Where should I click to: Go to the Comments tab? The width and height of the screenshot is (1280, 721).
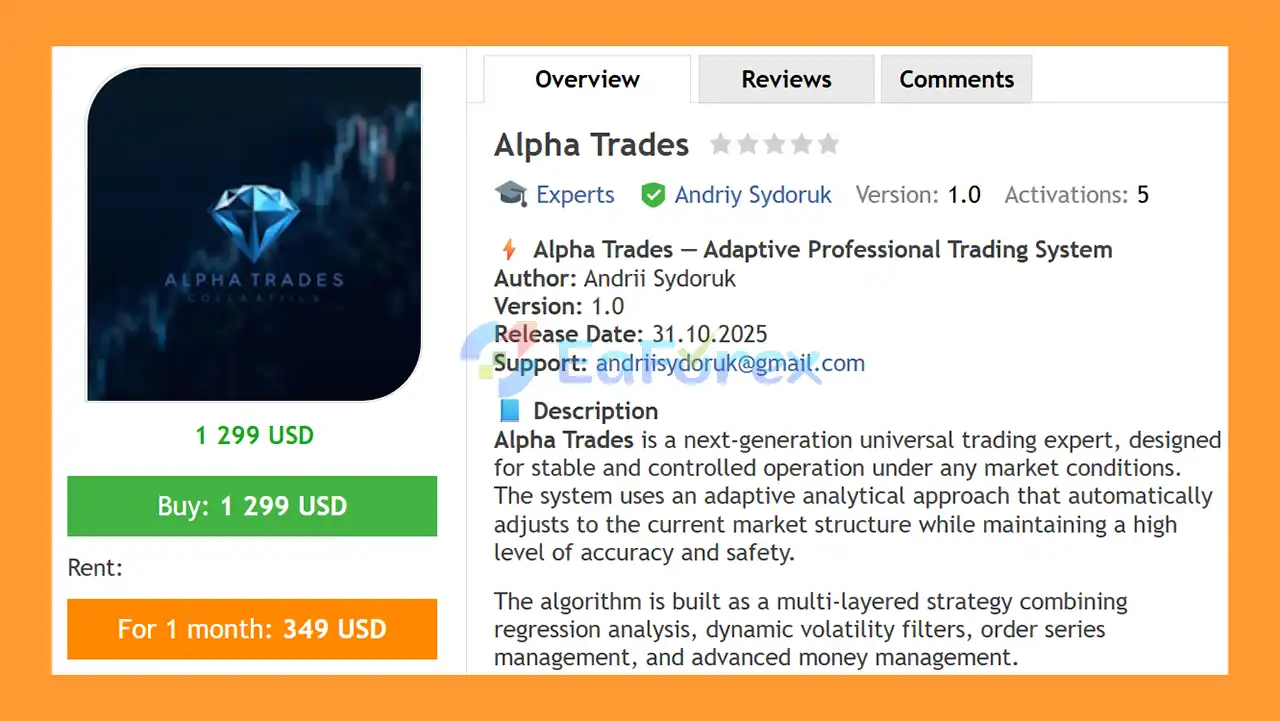tap(956, 80)
